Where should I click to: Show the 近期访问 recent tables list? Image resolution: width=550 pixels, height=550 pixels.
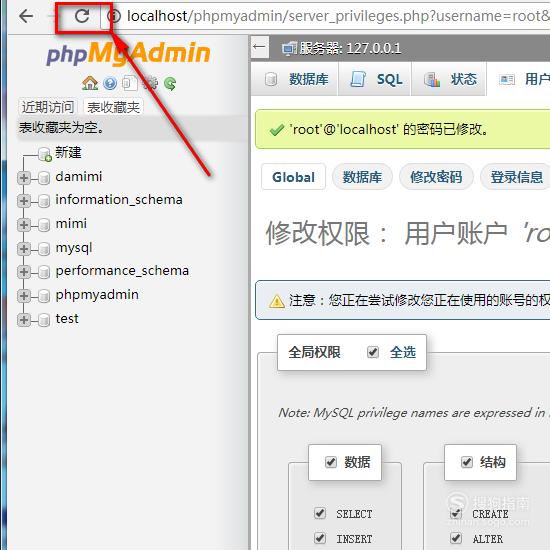[48, 107]
